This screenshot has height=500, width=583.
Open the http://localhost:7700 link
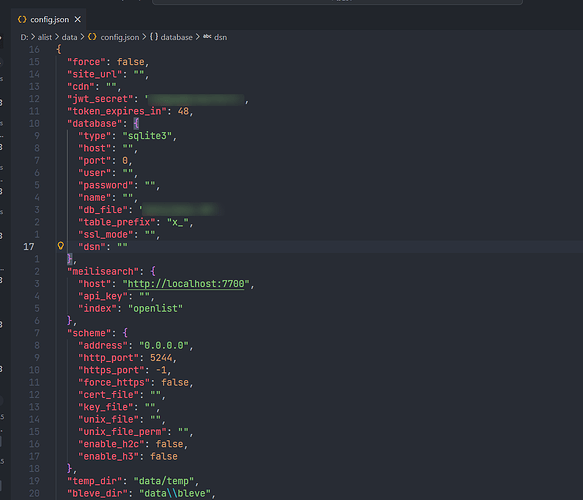tap(186, 284)
